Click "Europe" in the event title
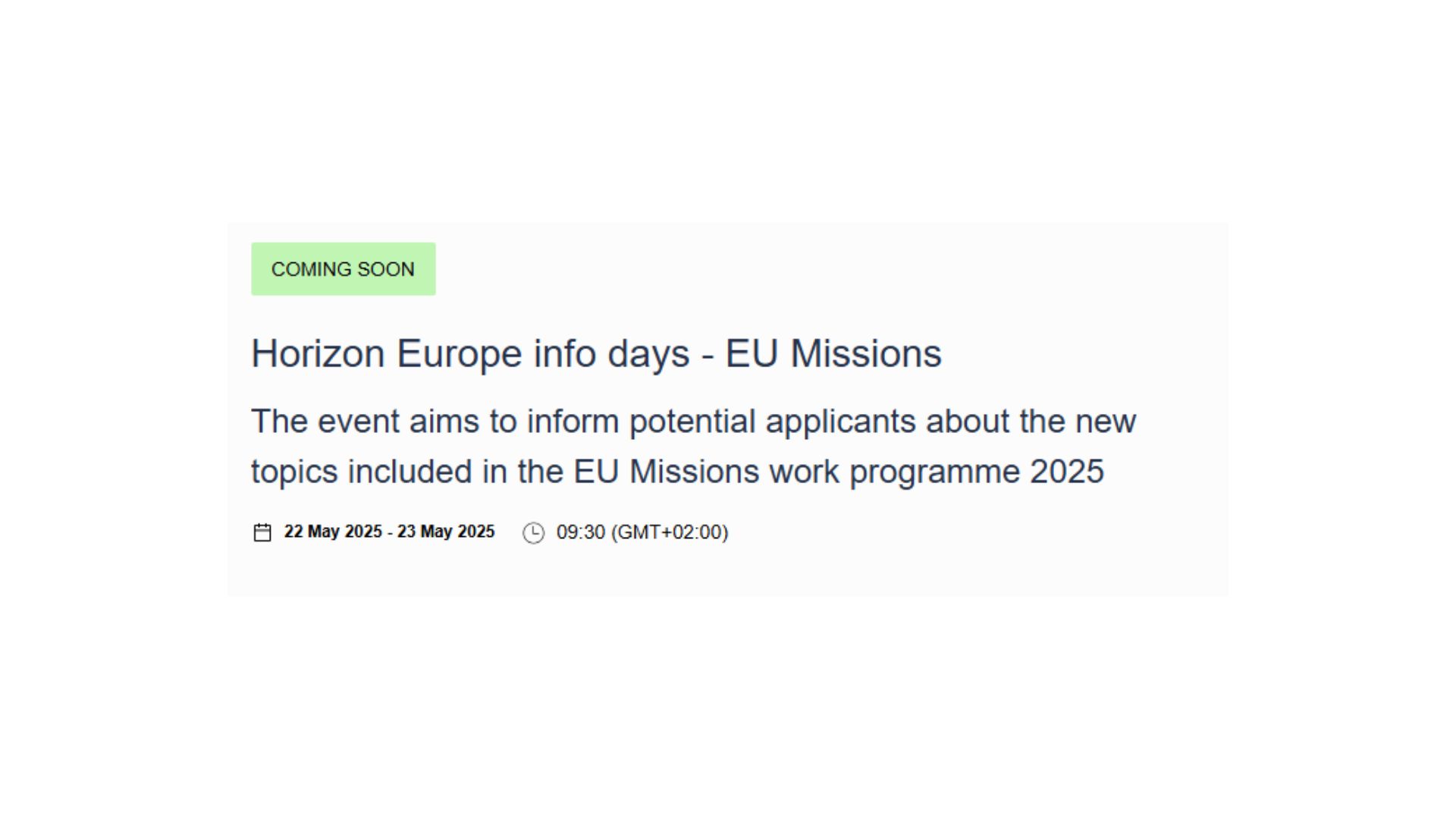The width and height of the screenshot is (1456, 819). tap(459, 354)
